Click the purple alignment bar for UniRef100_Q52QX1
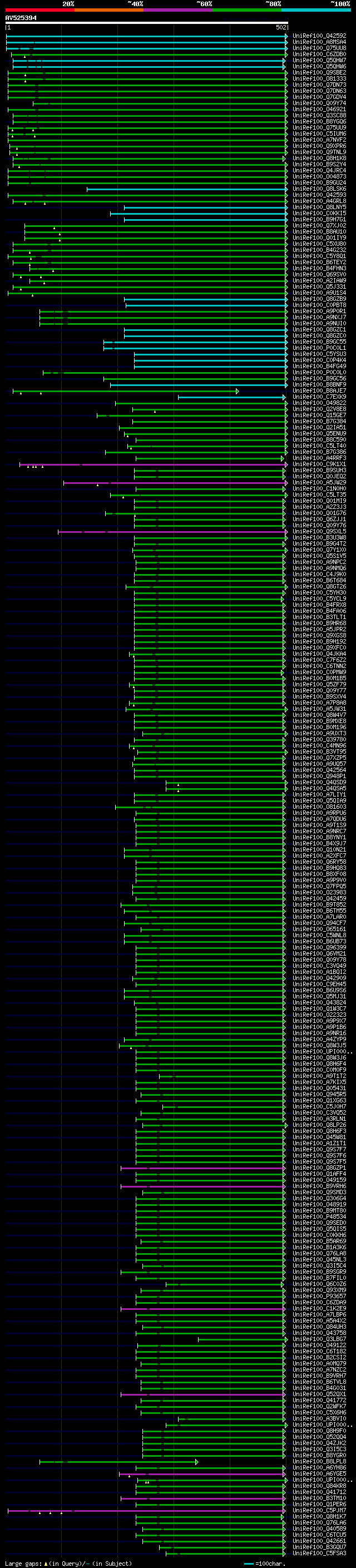 (x=203, y=1394)
